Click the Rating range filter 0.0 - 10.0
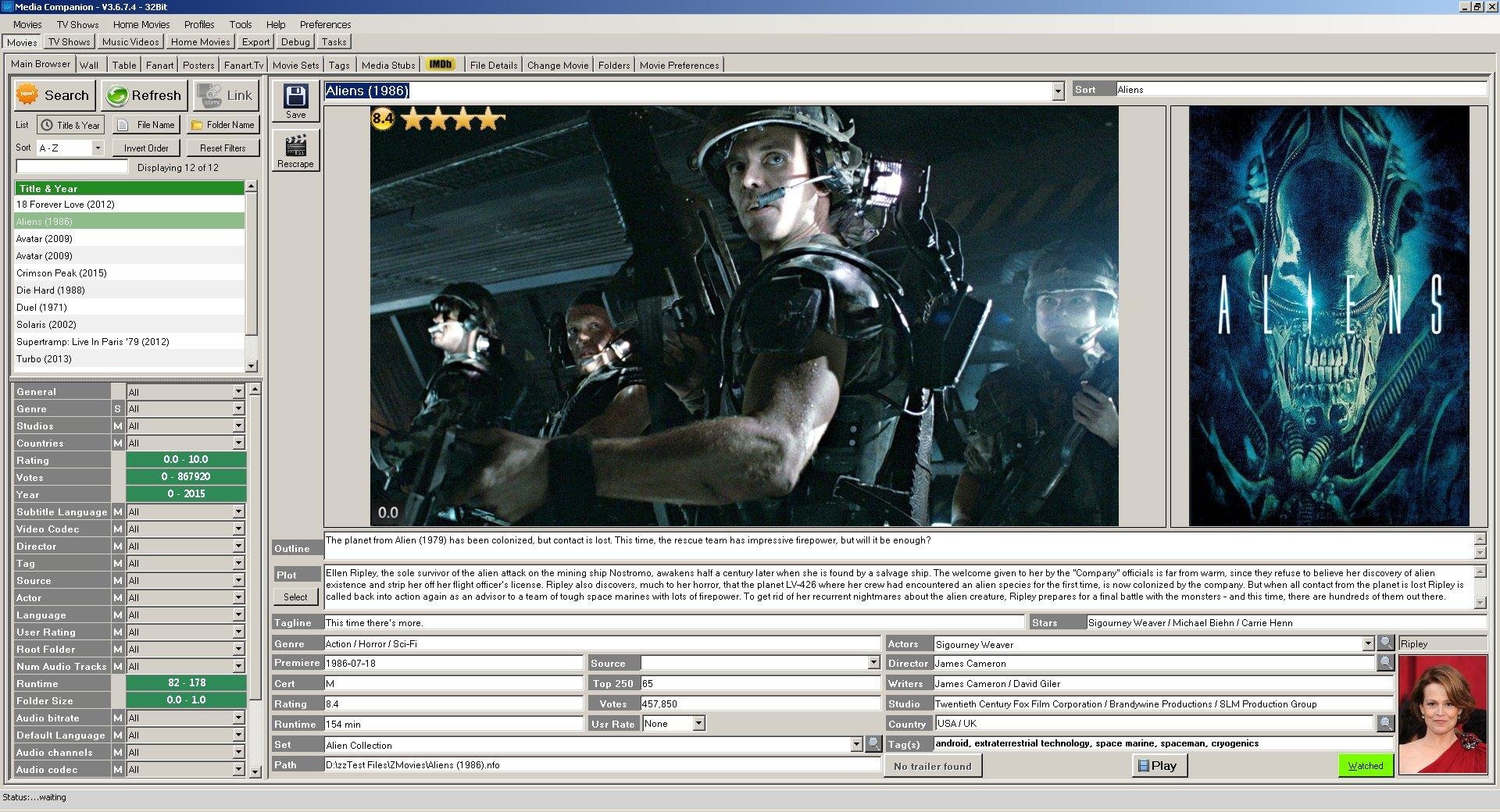Image resolution: width=1500 pixels, height=812 pixels. click(x=186, y=460)
